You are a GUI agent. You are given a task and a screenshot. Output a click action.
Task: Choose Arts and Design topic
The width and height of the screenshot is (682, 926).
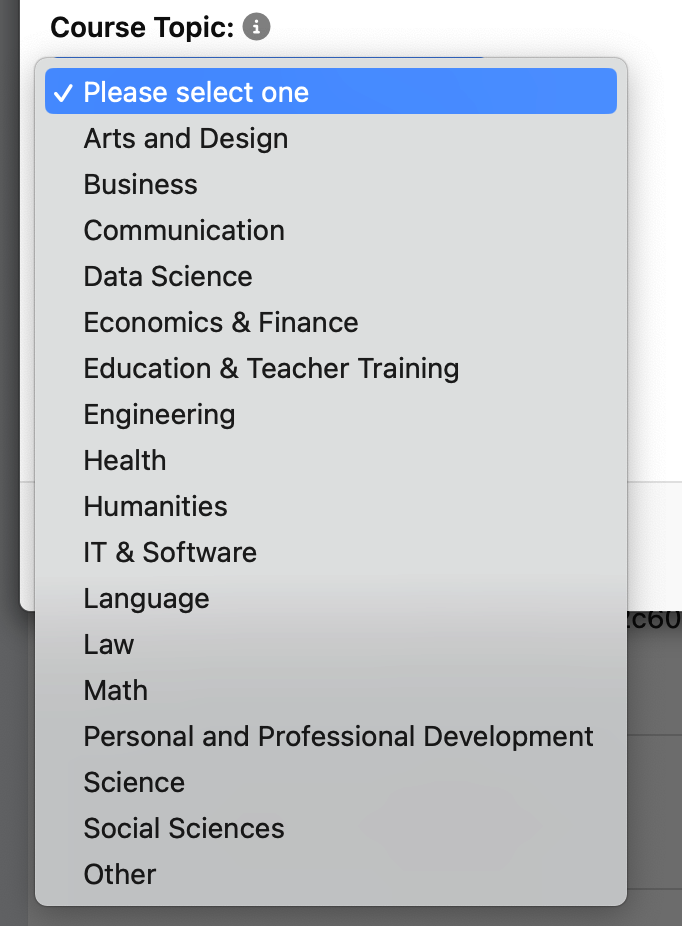(331, 138)
